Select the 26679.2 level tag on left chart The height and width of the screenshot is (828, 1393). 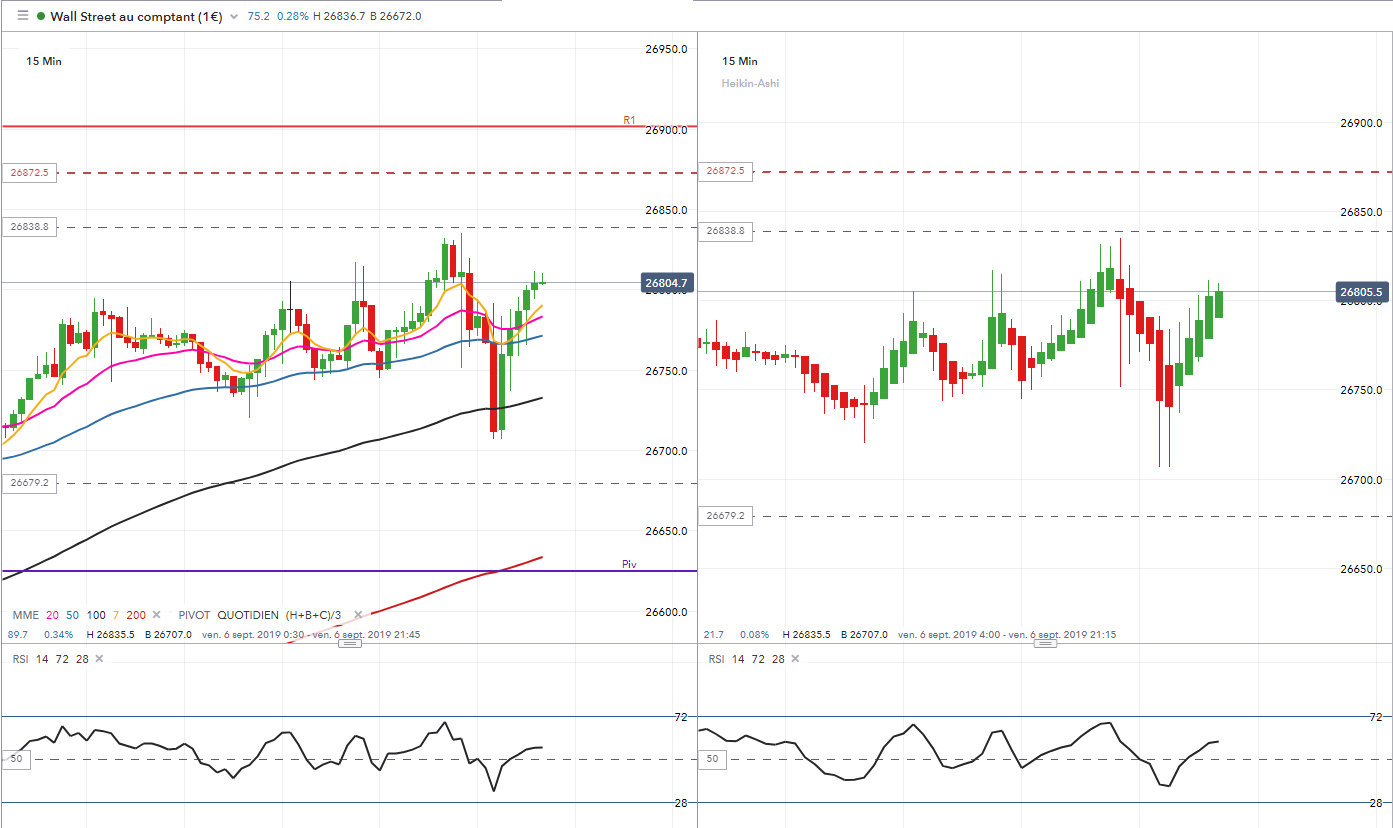(x=29, y=482)
